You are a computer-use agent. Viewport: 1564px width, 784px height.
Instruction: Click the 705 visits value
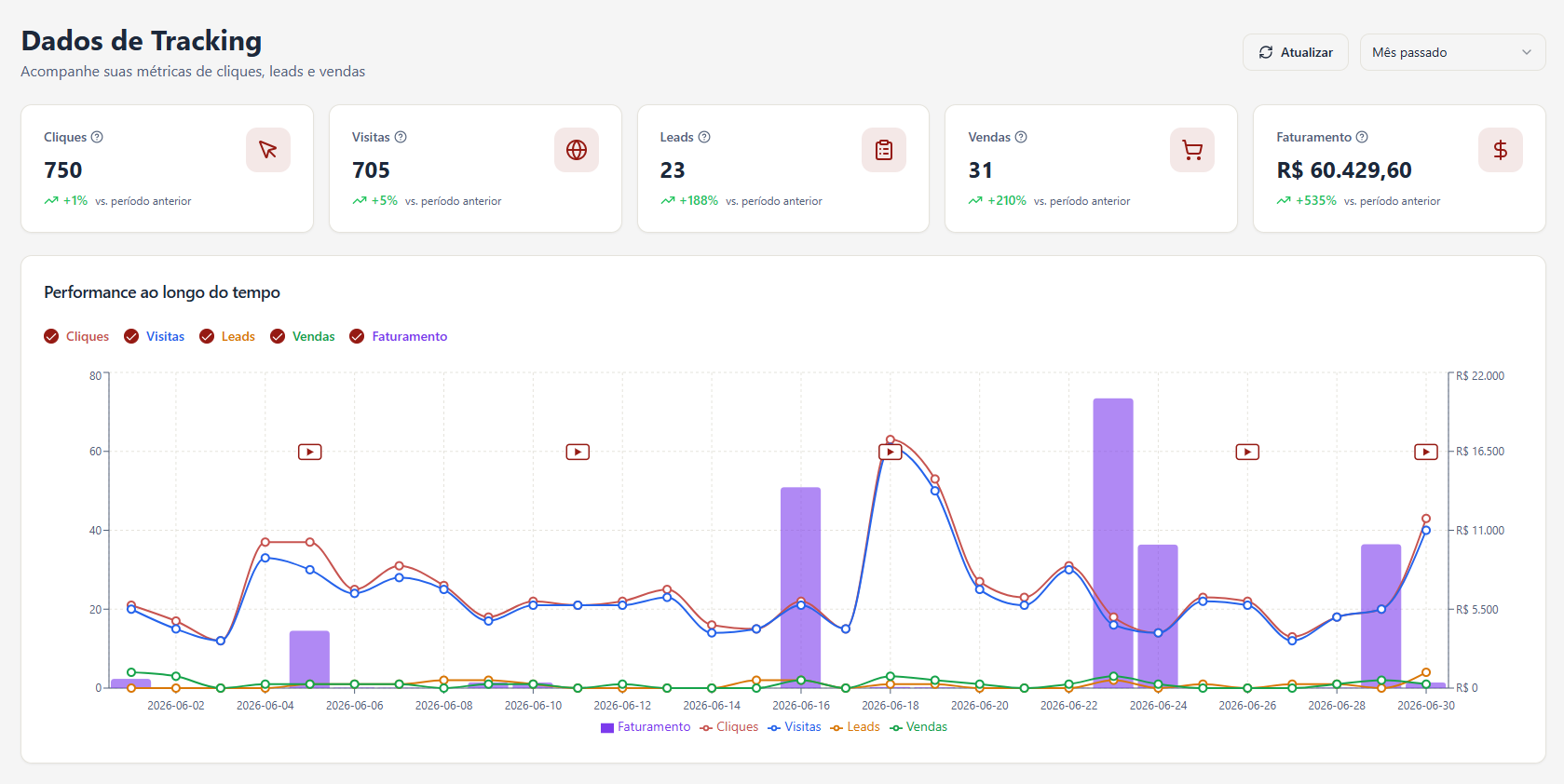point(371,170)
